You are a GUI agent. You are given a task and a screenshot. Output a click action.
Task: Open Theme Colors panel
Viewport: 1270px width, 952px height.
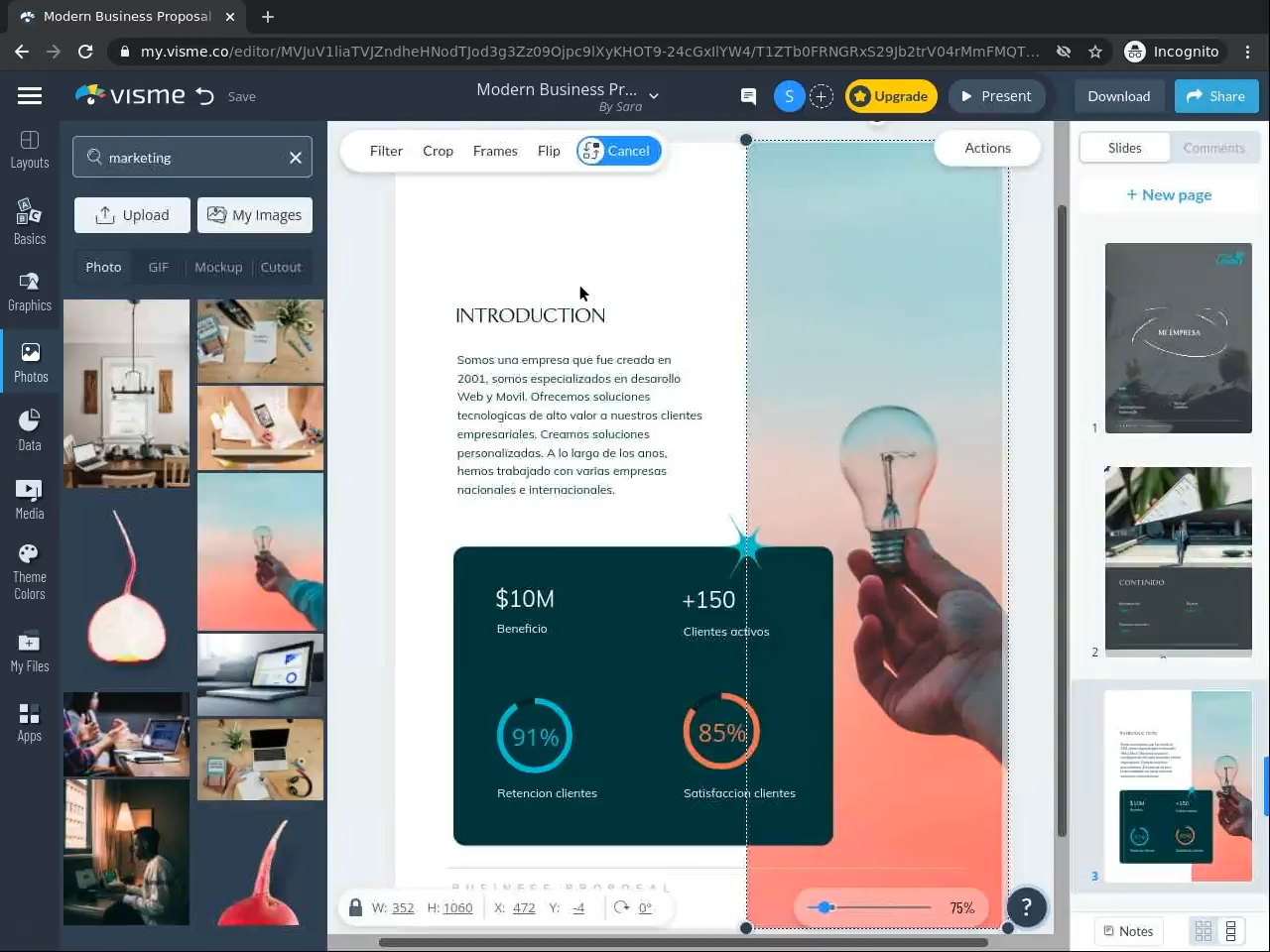coord(30,572)
